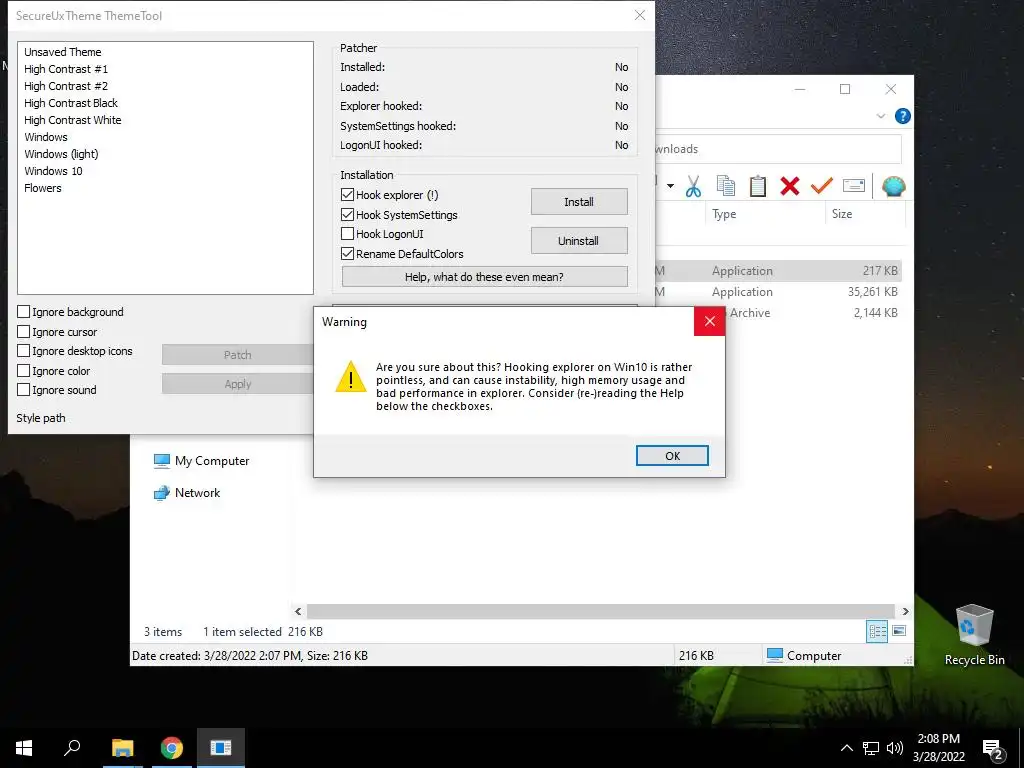
Task: Check Ignore background option
Action: [x=24, y=312]
